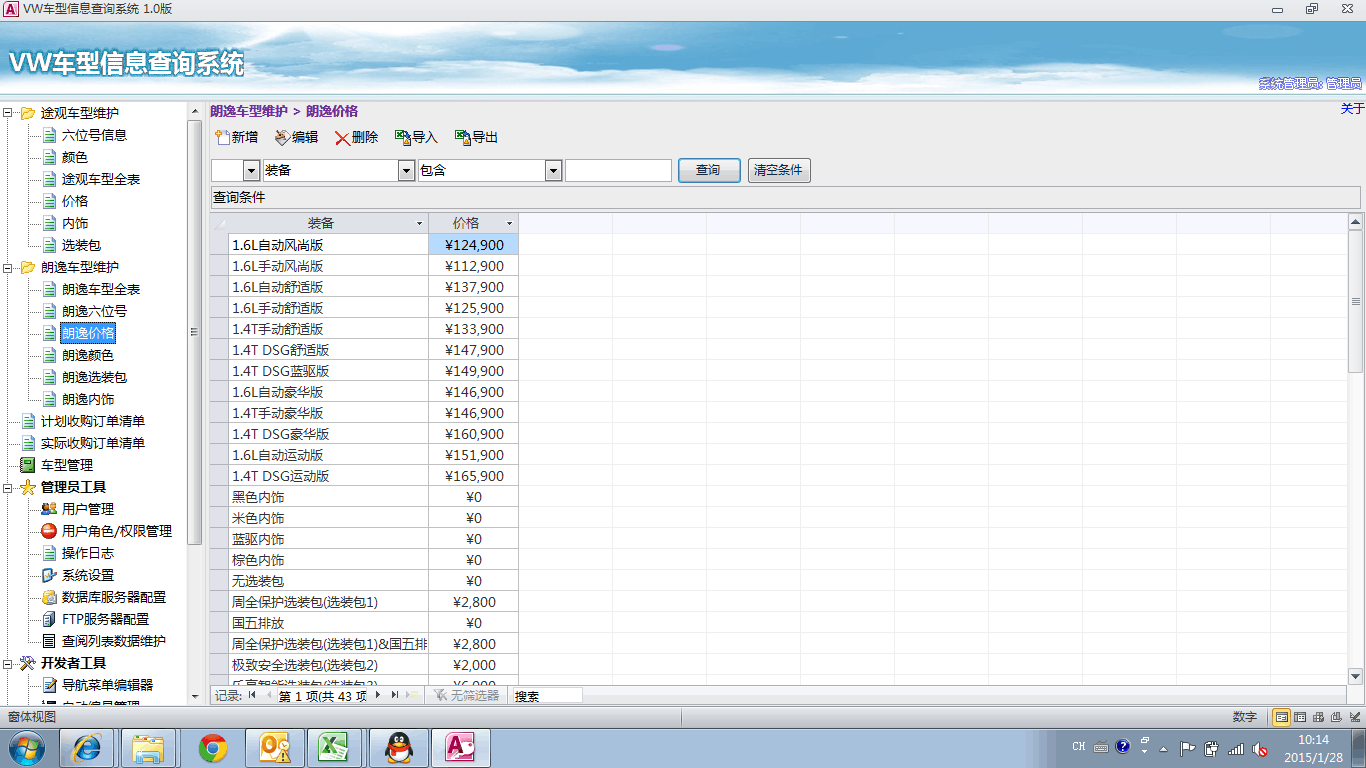Select 朗逸车型全表 in the tree
This screenshot has width=1366, height=768.
click(x=101, y=289)
